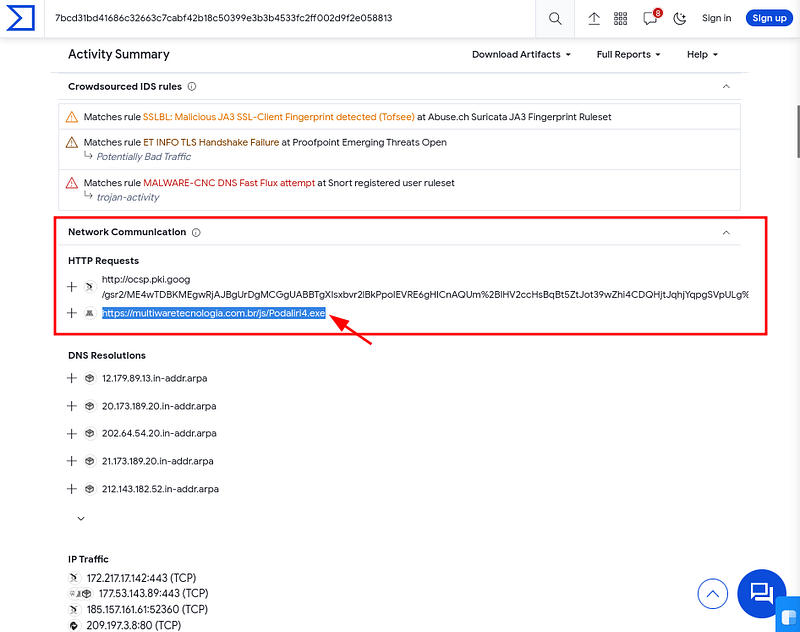Toggle dark mode moon icon
The width and height of the screenshot is (800, 632).
(x=679, y=19)
